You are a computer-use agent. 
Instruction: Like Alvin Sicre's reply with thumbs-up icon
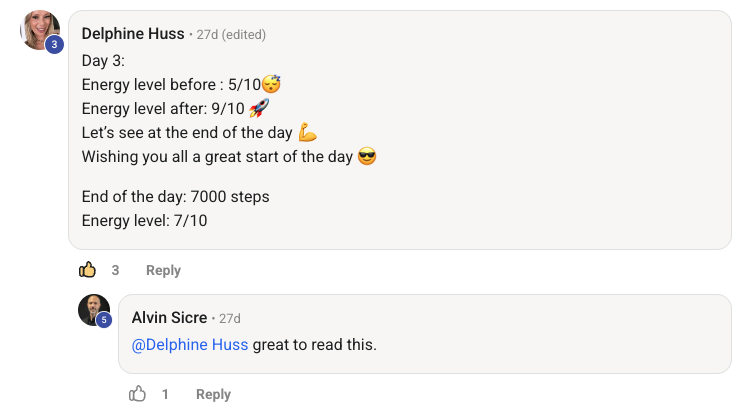[x=138, y=394]
